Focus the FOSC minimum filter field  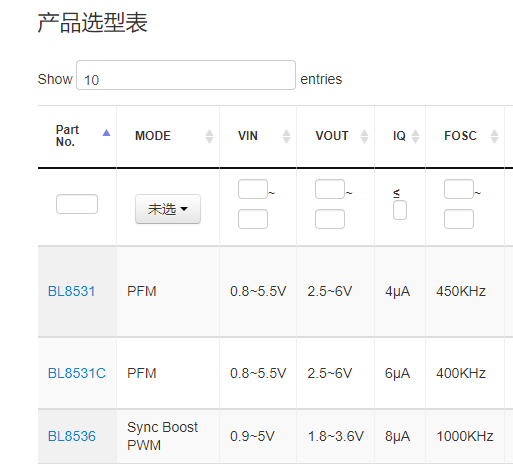(x=459, y=189)
